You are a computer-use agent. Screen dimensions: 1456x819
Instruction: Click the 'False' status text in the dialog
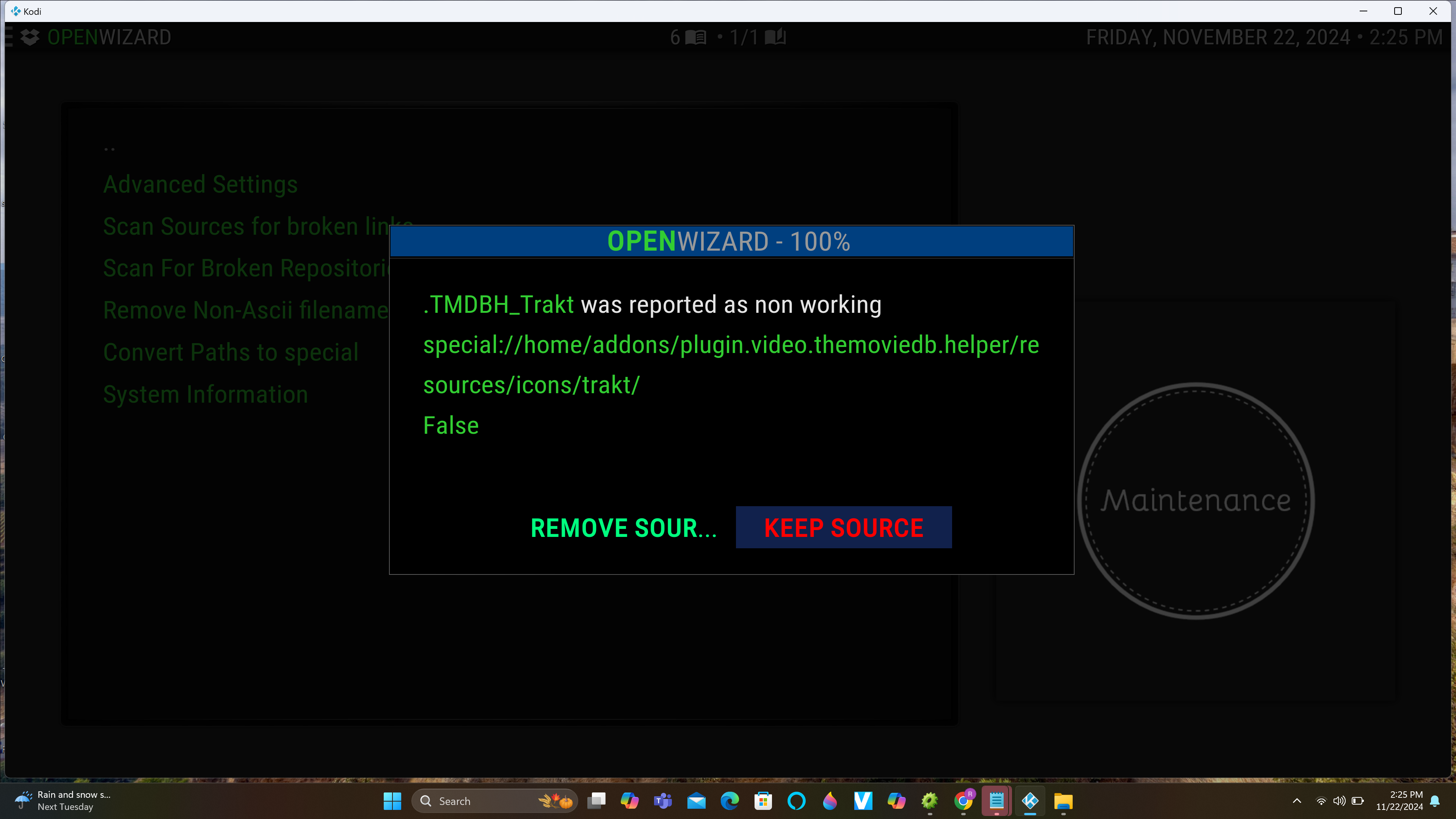point(450,425)
